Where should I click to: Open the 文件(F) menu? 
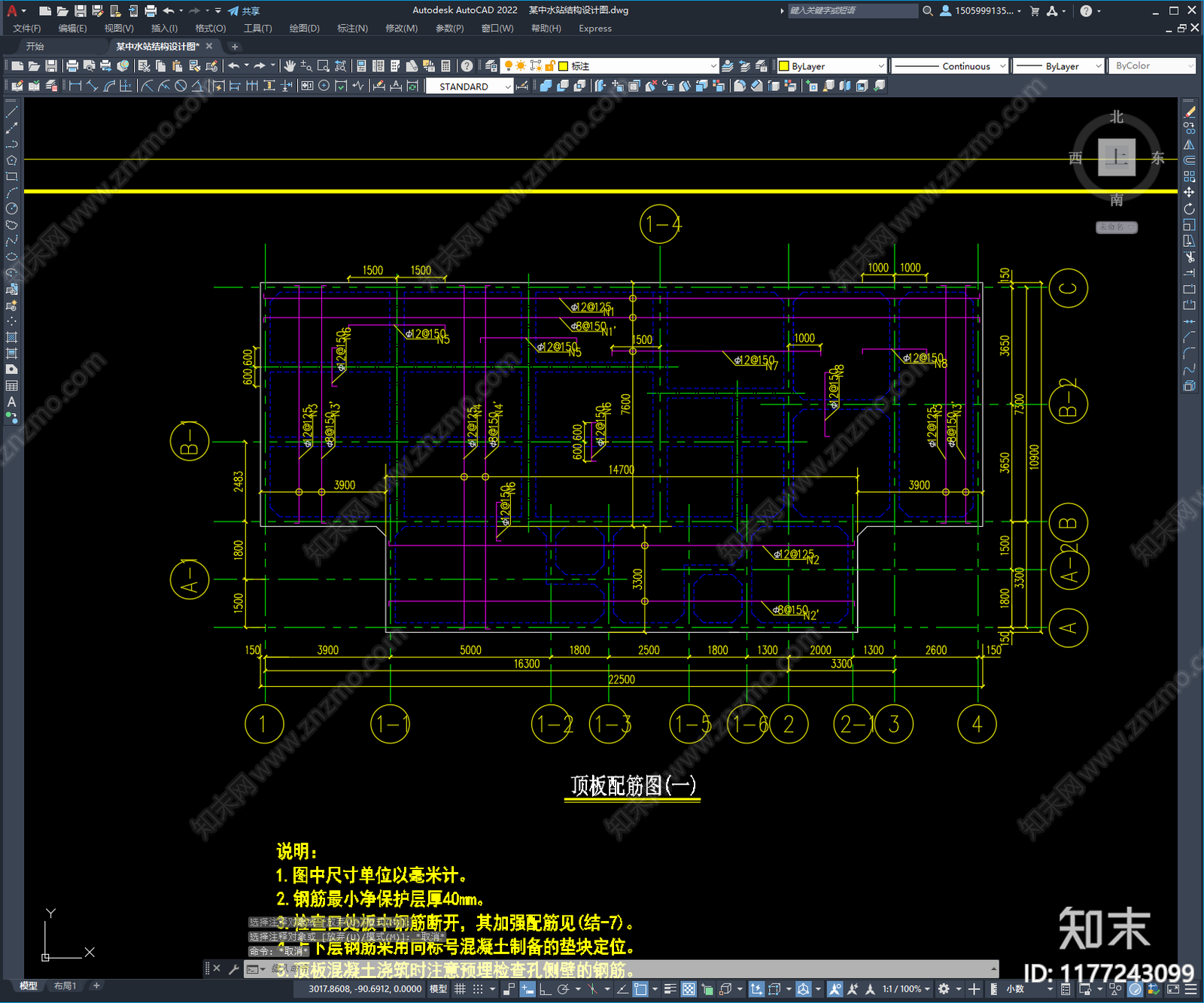click(27, 29)
